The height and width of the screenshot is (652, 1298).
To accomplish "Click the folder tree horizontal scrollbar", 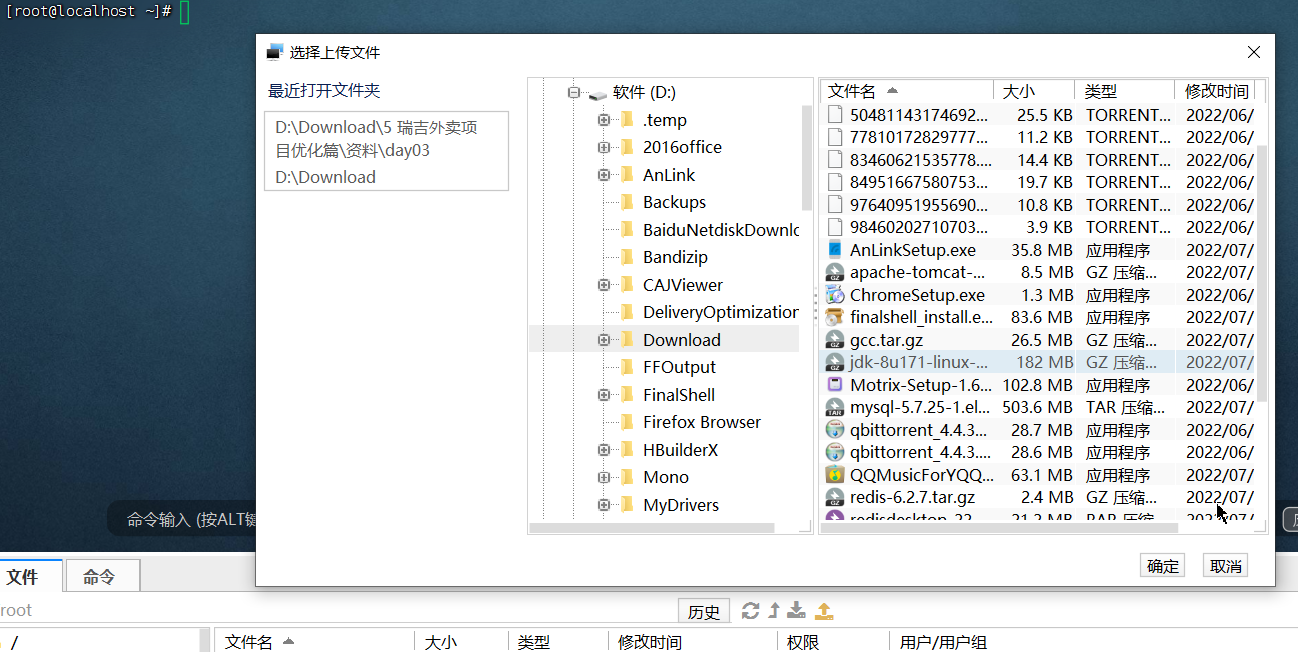I will coord(652,526).
